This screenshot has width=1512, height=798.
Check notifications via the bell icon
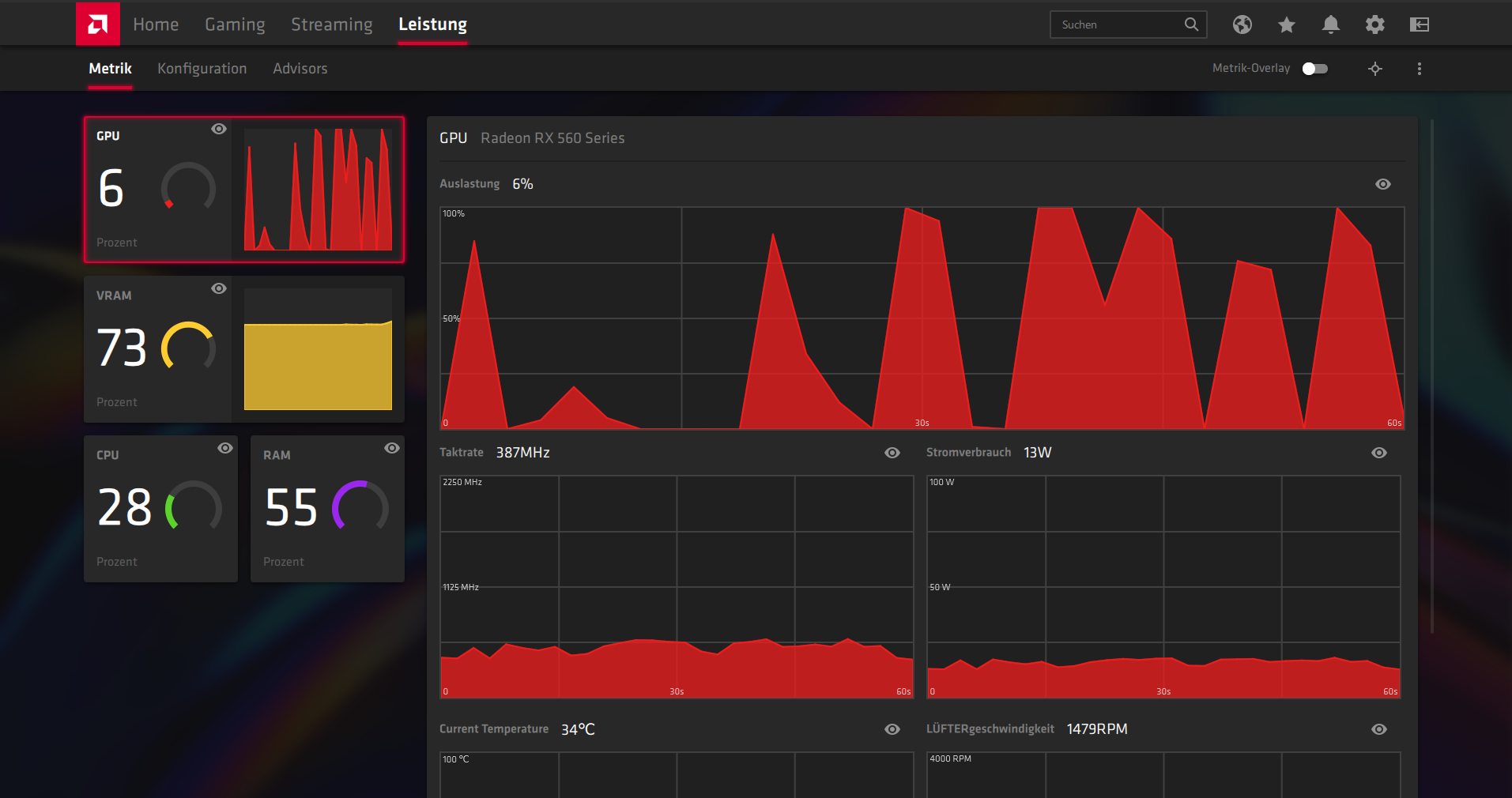click(1330, 24)
